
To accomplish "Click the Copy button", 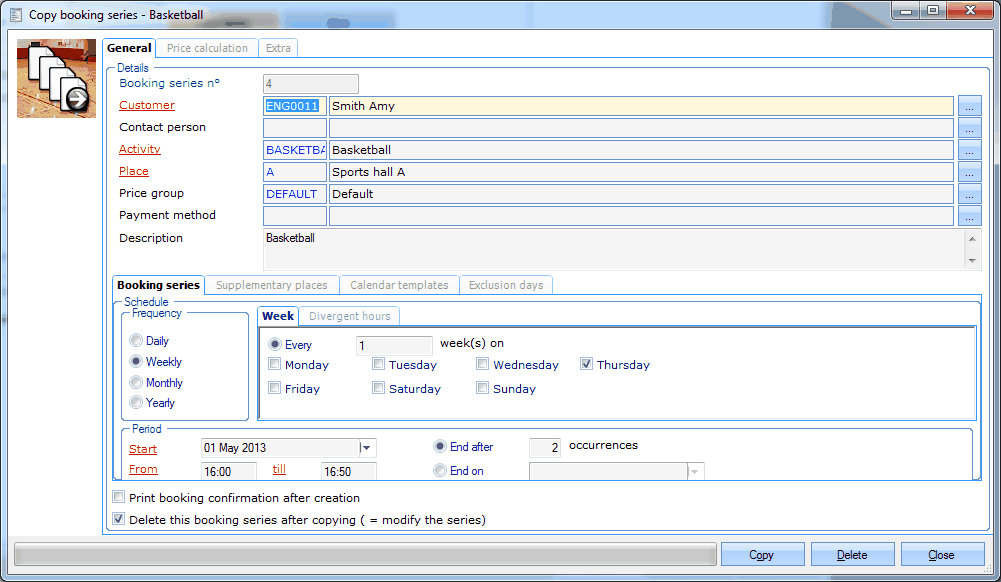I will click(x=762, y=553).
